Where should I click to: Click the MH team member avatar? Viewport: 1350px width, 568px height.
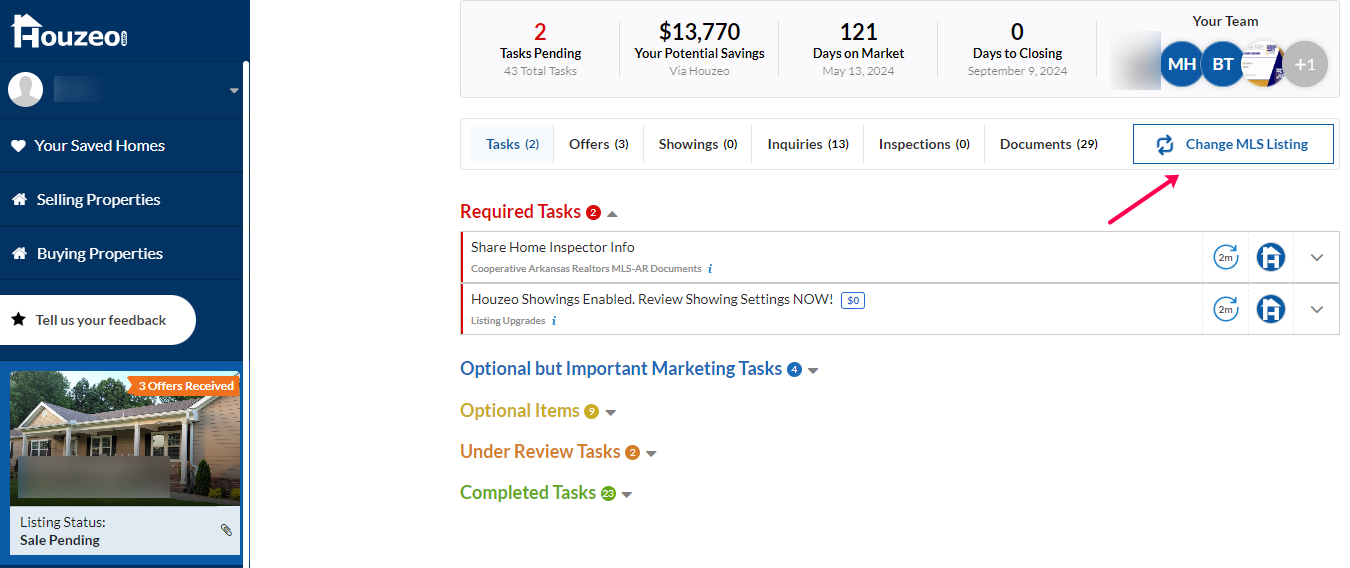click(x=1182, y=64)
